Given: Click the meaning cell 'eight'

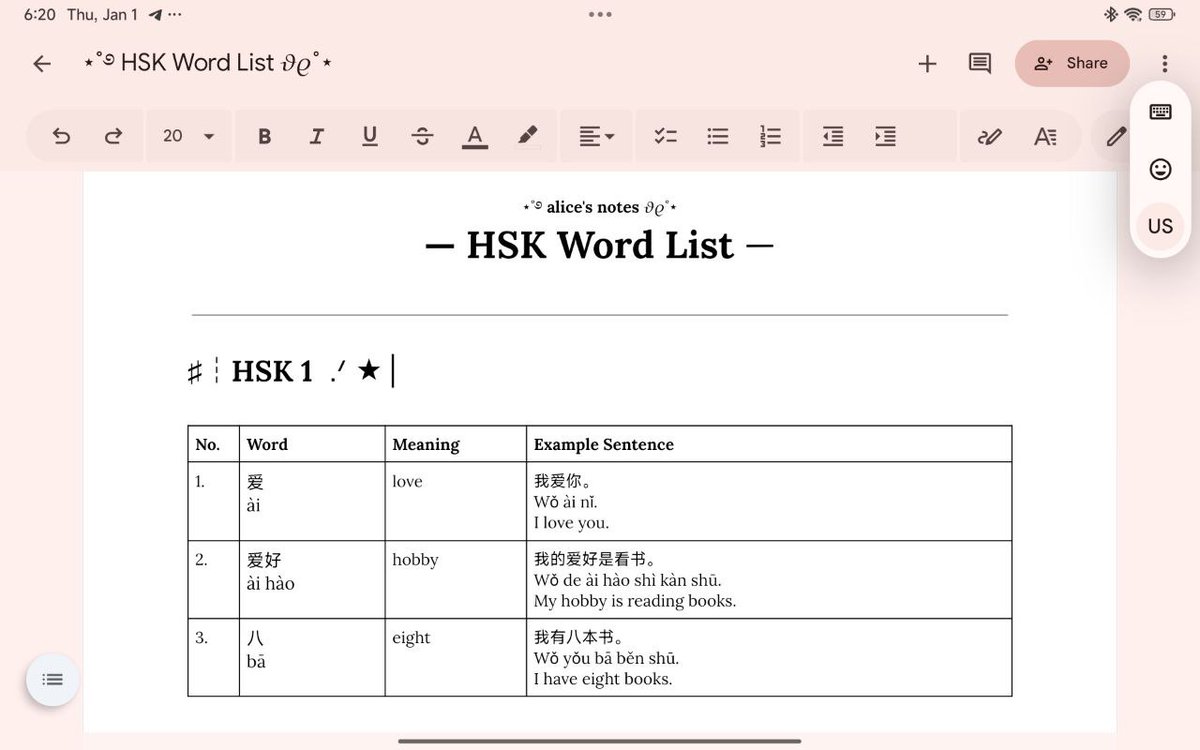Looking at the screenshot, I should 455,657.
